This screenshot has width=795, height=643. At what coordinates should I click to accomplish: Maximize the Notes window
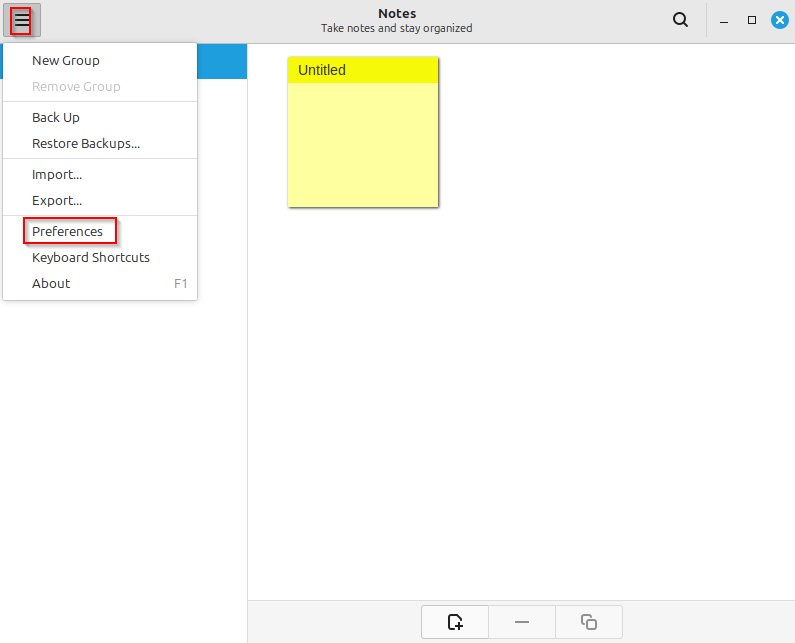pyautogui.click(x=752, y=20)
